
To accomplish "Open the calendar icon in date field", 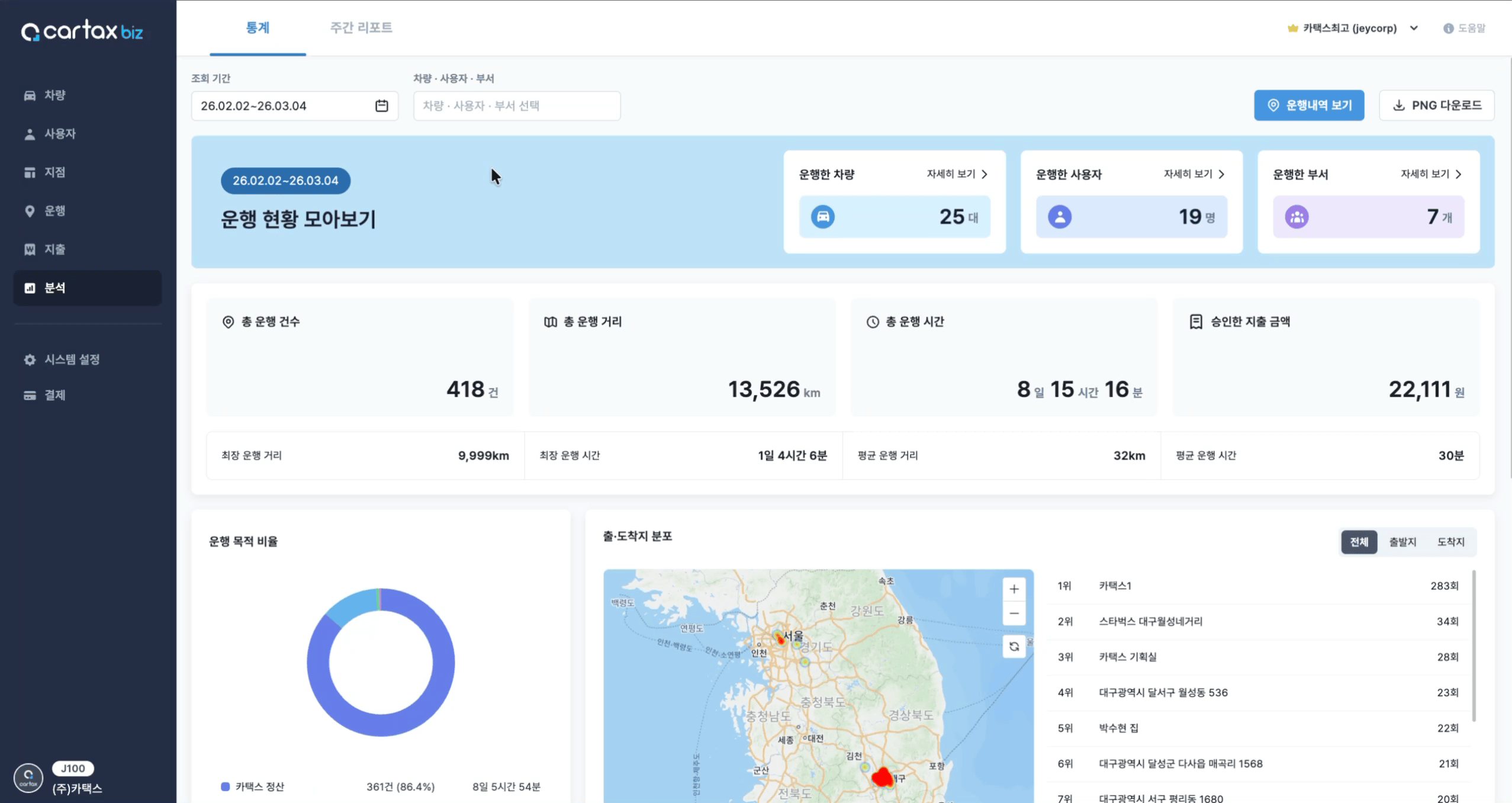I will point(381,105).
